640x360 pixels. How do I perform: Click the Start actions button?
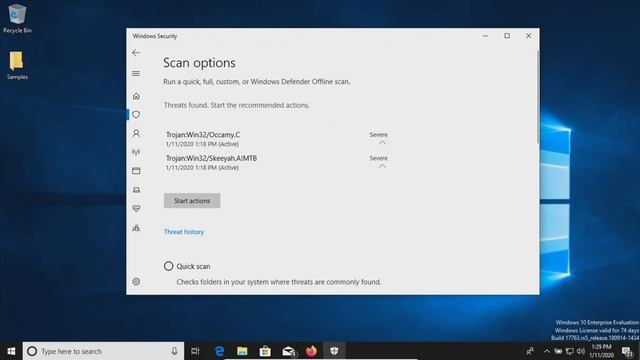[192, 201]
